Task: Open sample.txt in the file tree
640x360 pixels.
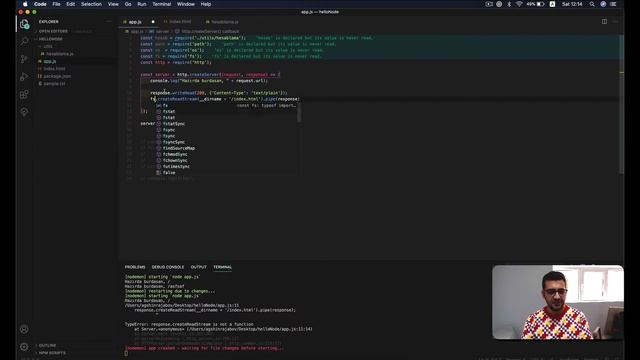Action: click(54, 84)
